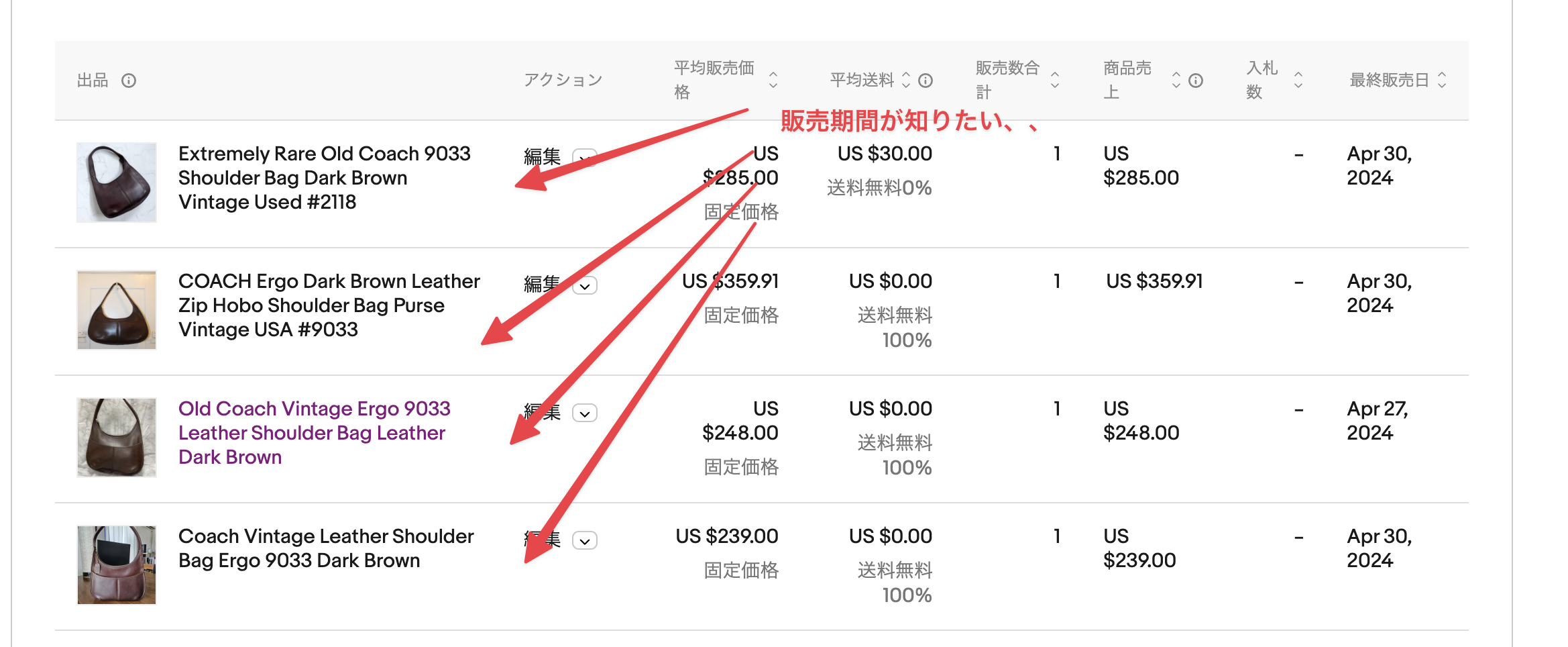Viewport: 1568px width, 647px height.
Task: Sort by 入札数 using its arrows
Action: (1298, 80)
